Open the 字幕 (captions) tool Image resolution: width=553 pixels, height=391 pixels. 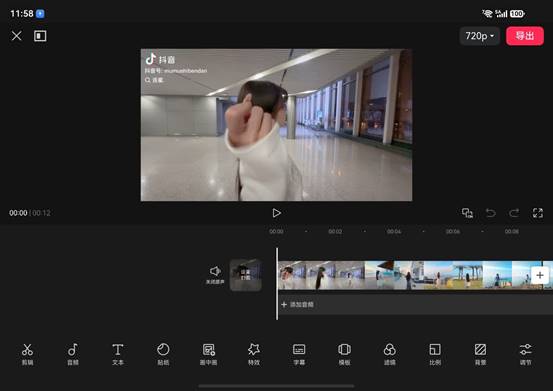click(299, 354)
